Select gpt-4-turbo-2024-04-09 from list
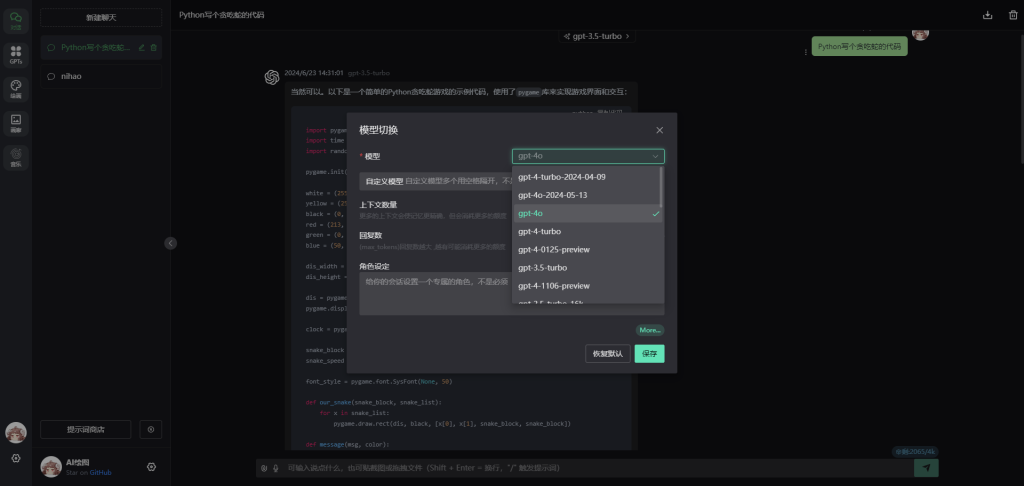1024x486 pixels. 588,177
